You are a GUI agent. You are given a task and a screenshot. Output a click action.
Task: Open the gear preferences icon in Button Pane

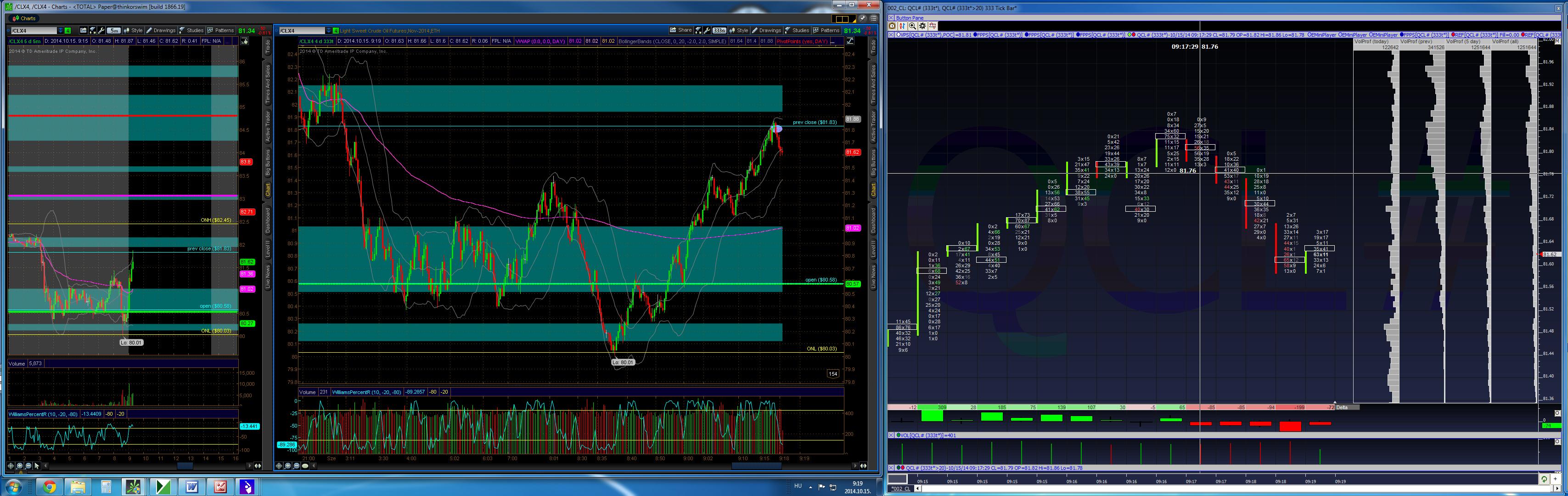tap(923, 26)
